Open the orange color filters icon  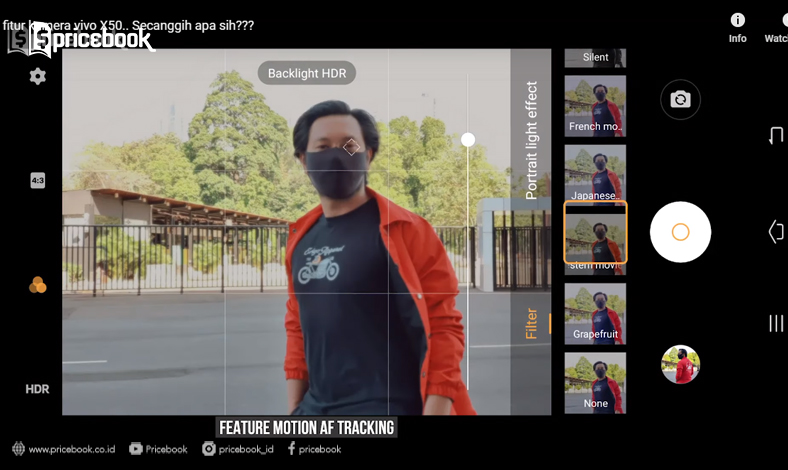pyautogui.click(x=38, y=285)
